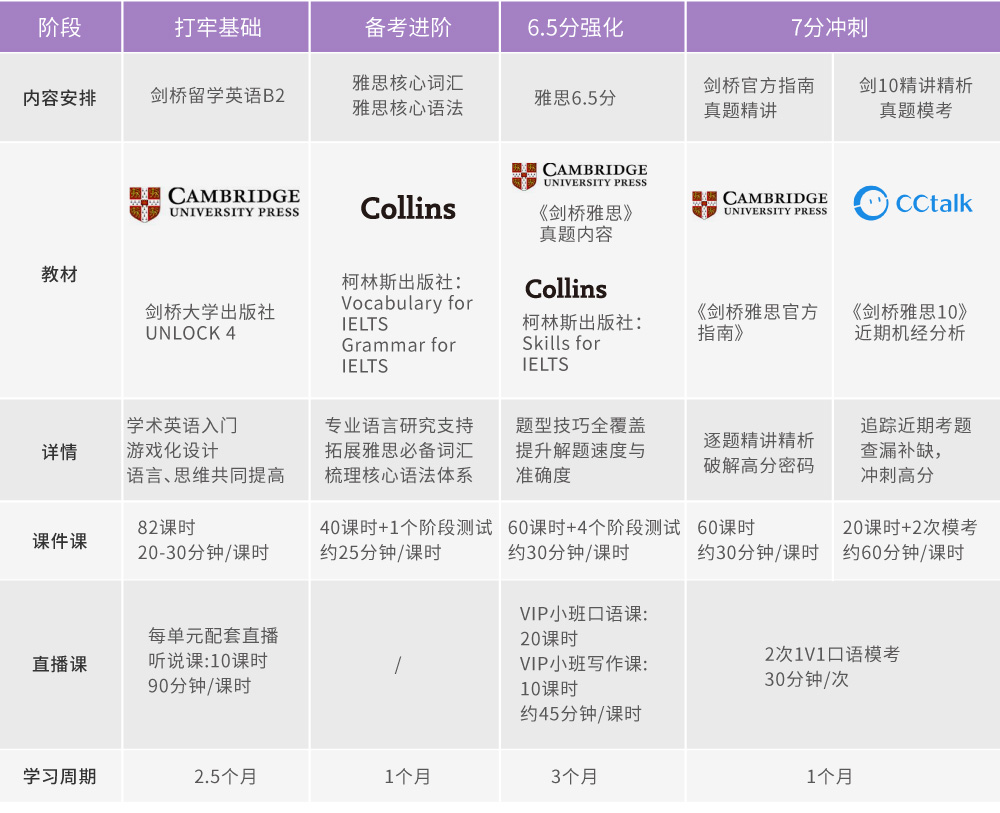This screenshot has height=813, width=1000.
Task: Click the Collins logo above Skills for IELTS
Action: pos(566,289)
